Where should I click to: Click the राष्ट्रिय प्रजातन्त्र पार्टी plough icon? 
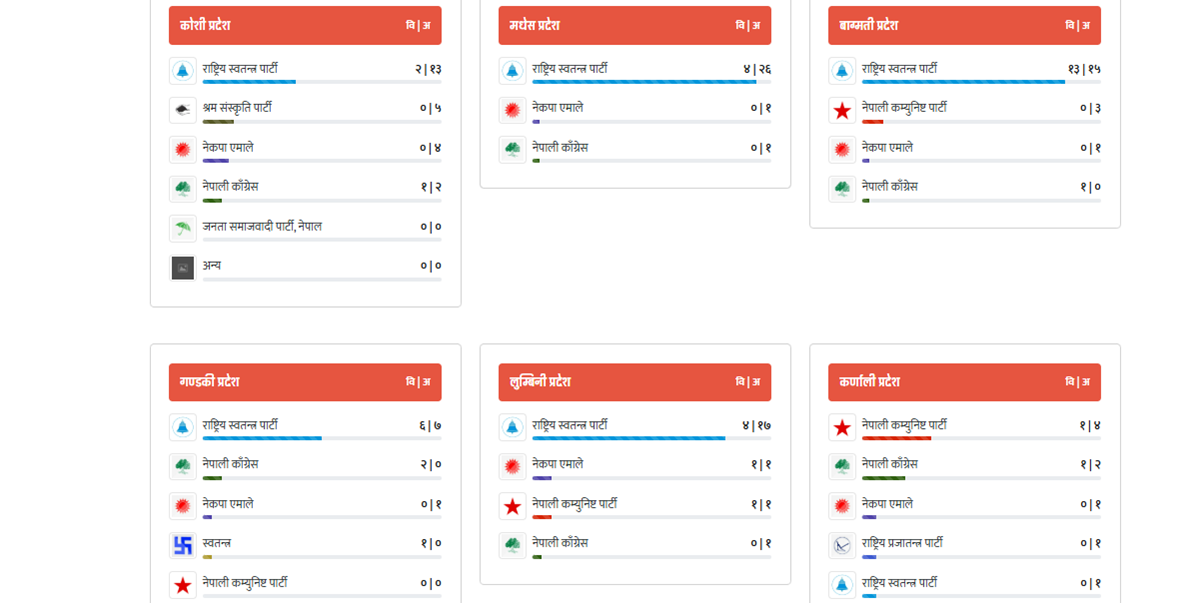pos(842,545)
